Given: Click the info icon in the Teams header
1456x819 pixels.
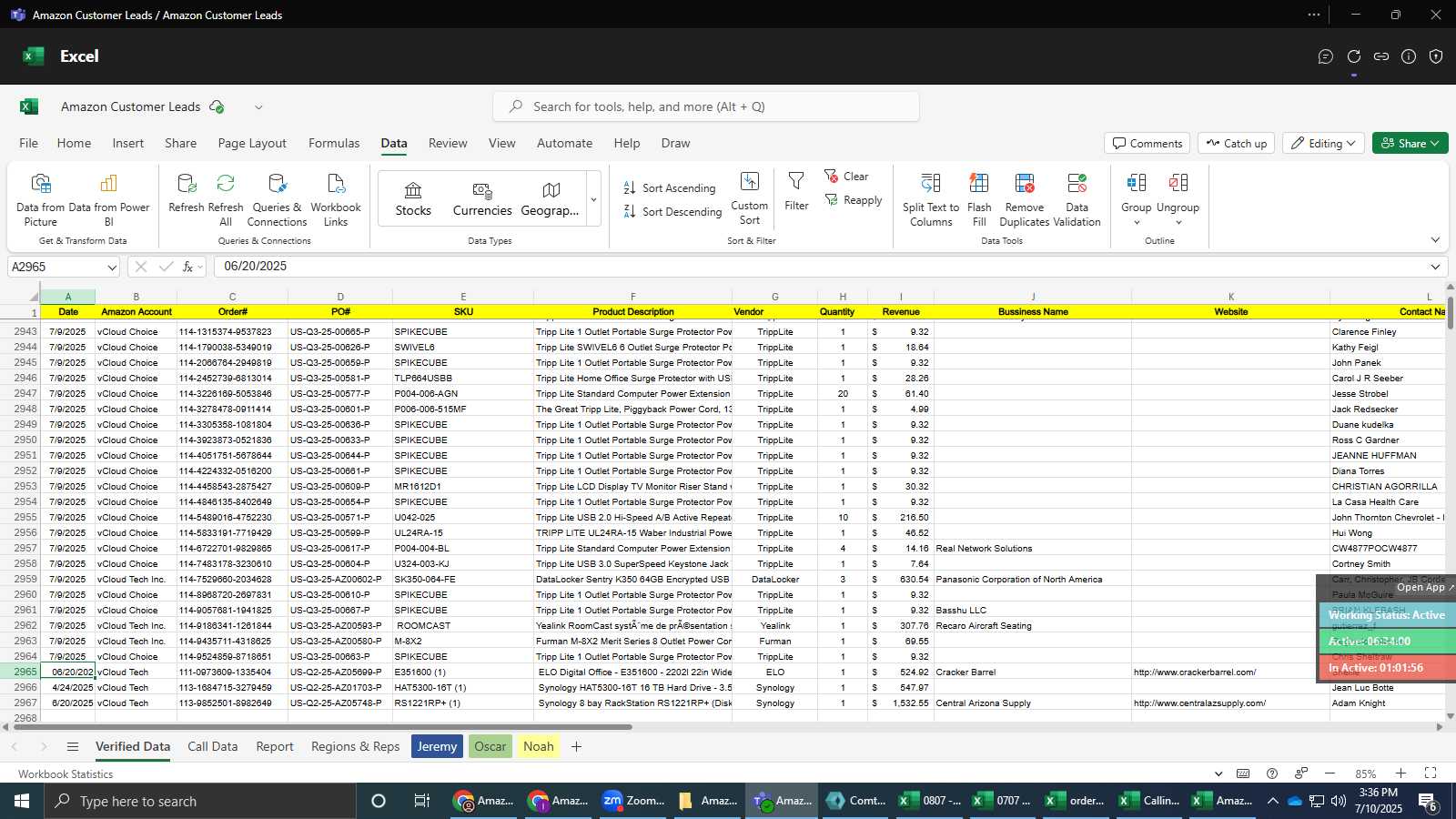Looking at the screenshot, I should click(x=1409, y=56).
